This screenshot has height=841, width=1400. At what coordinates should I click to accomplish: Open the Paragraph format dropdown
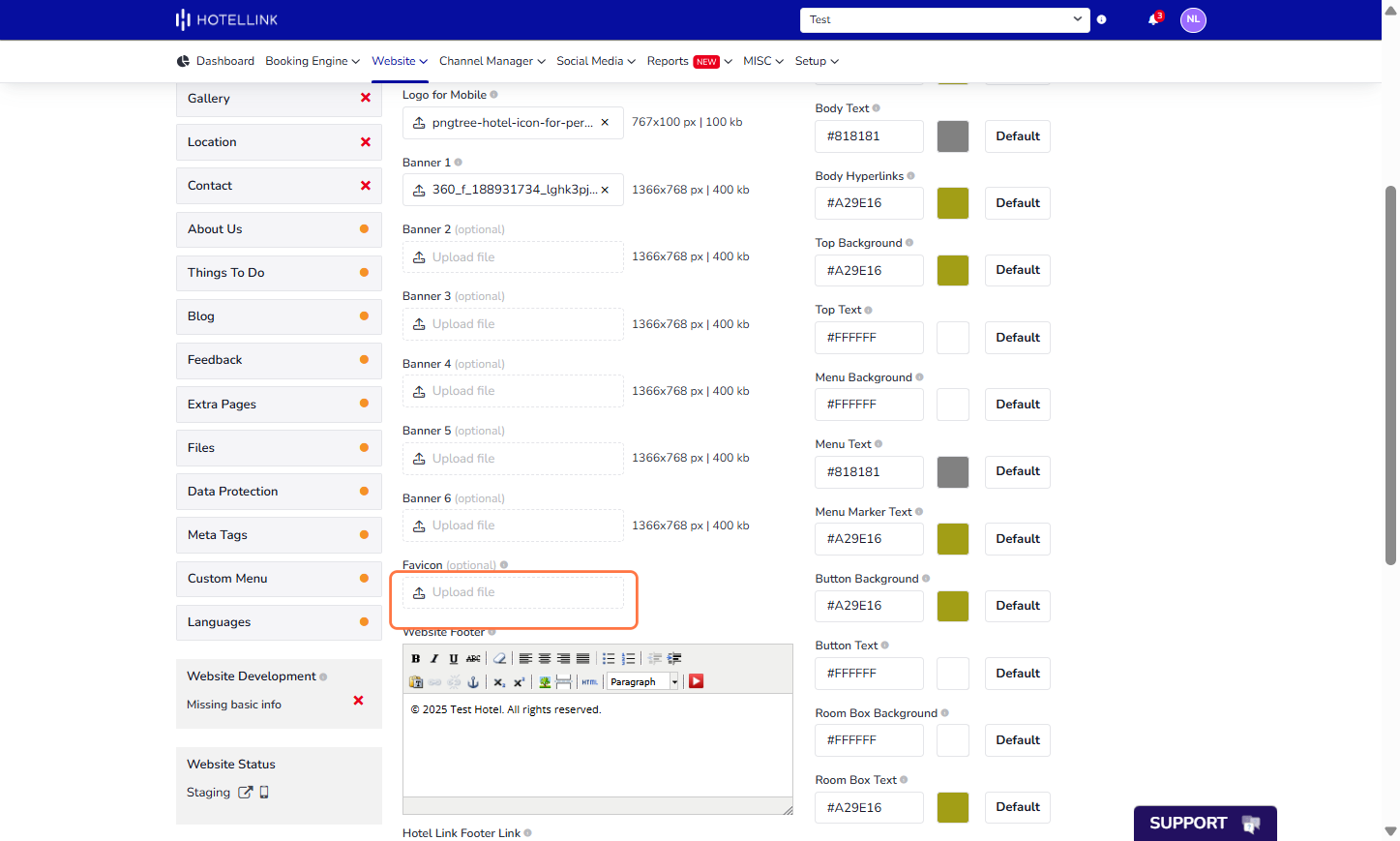(644, 681)
